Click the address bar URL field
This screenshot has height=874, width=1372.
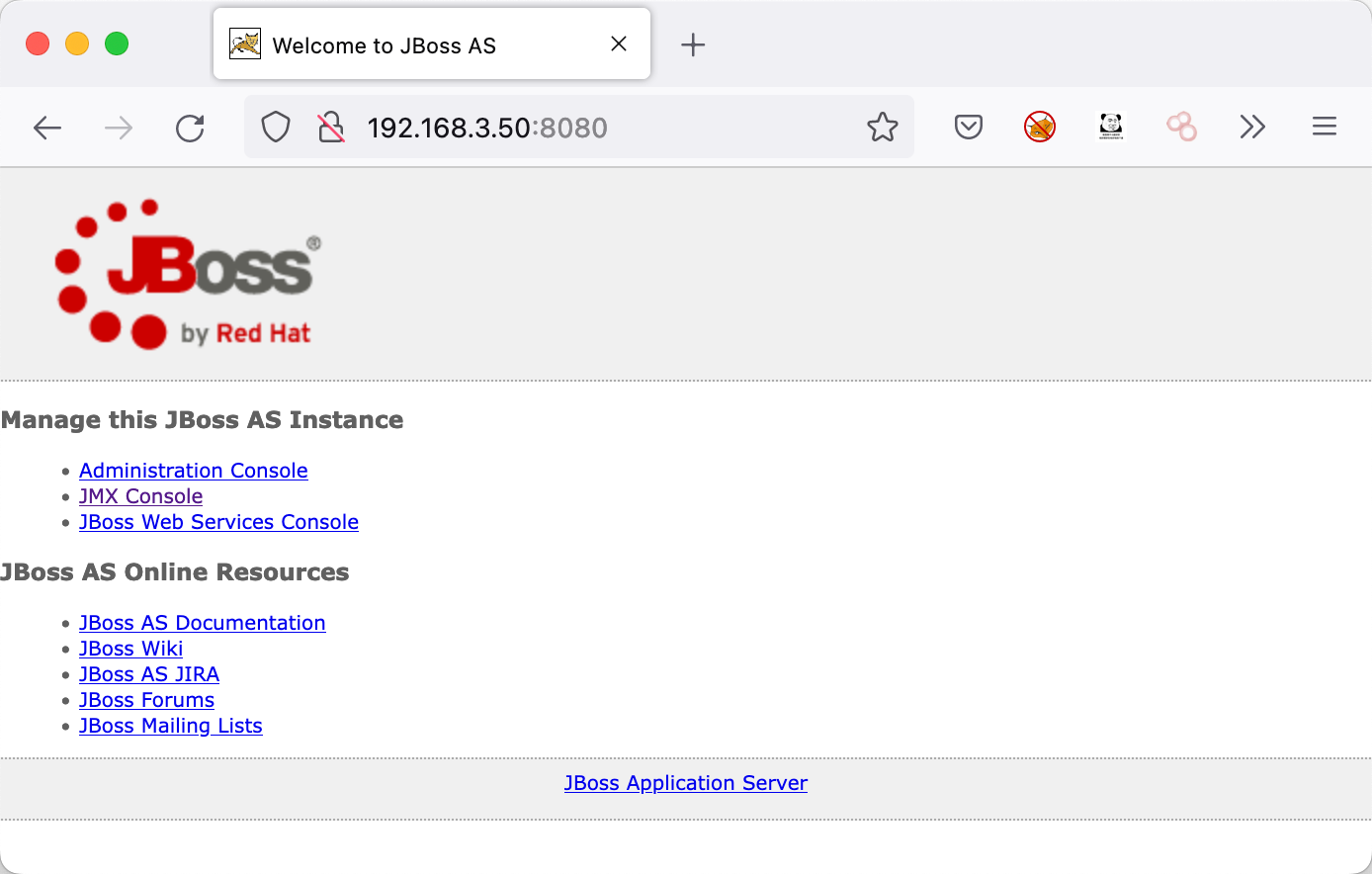593,128
